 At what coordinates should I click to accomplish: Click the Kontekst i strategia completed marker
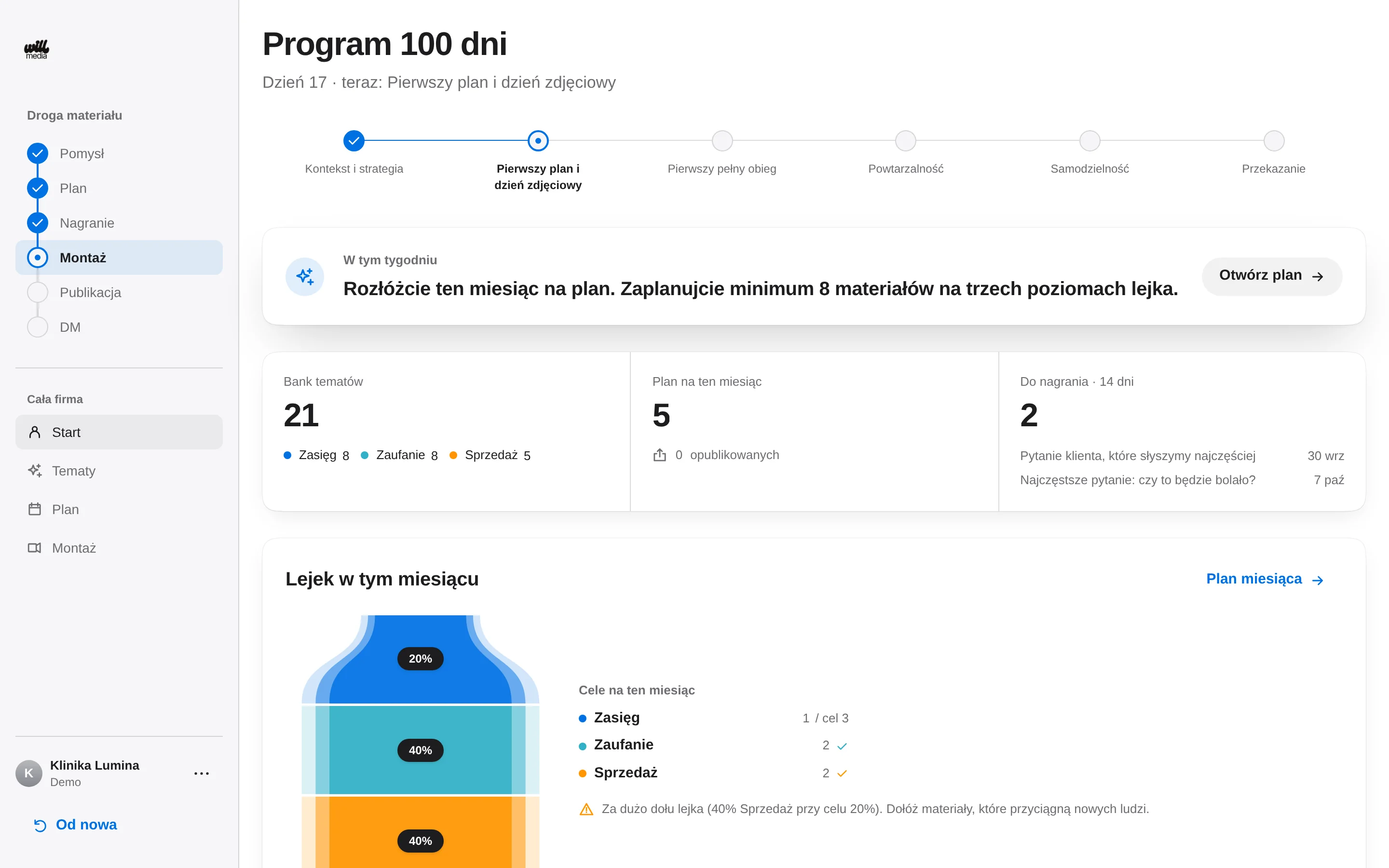tap(354, 141)
